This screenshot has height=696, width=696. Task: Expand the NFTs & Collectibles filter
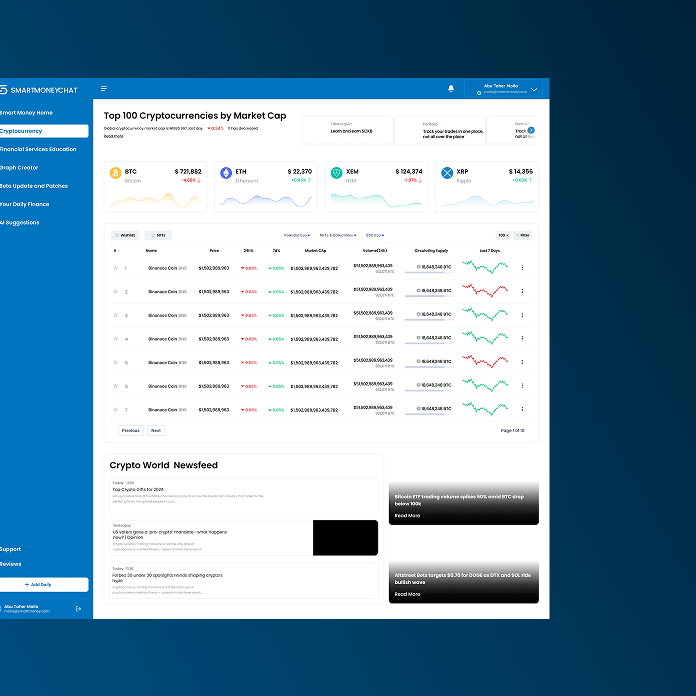[338, 235]
